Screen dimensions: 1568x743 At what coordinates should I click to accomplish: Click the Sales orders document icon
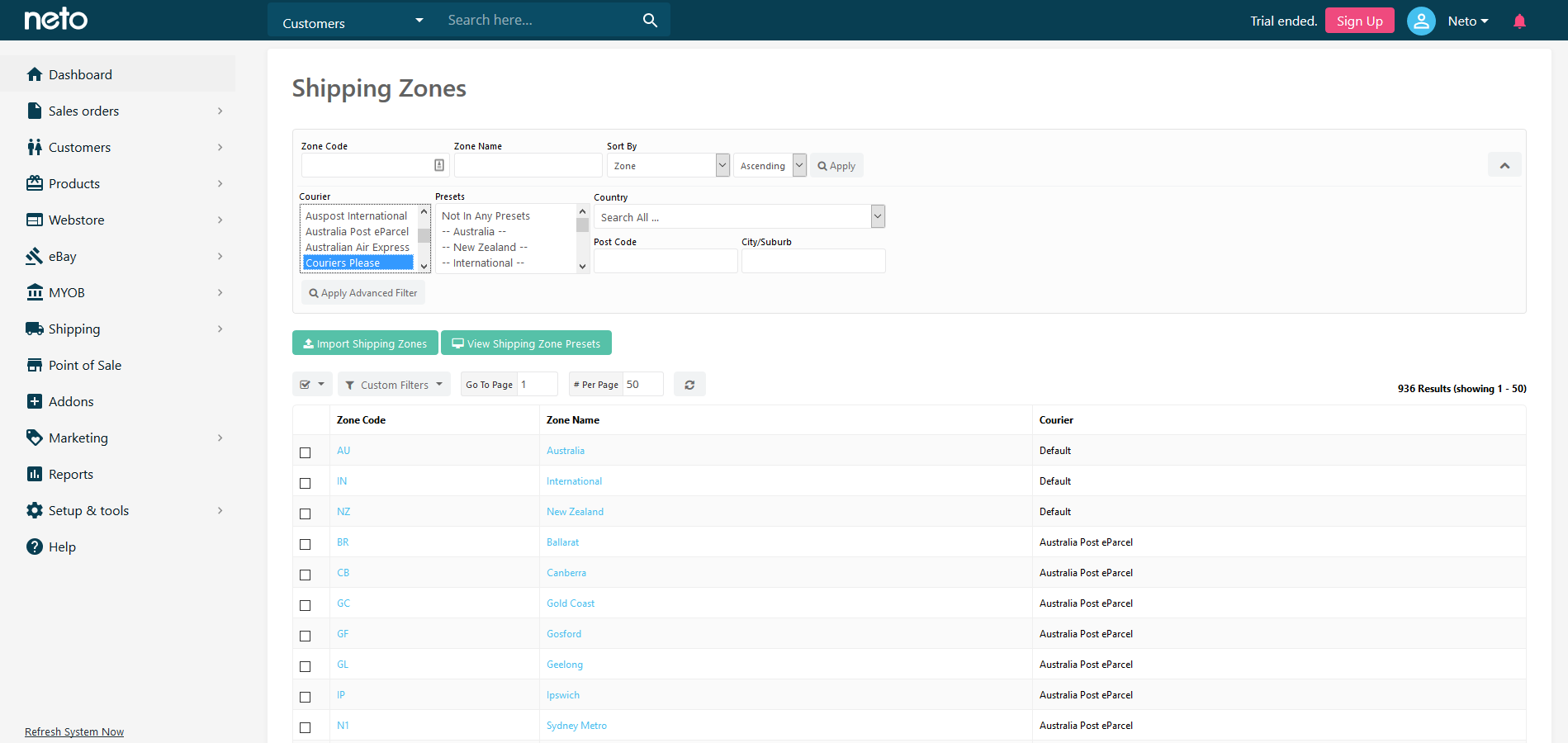[x=35, y=111]
